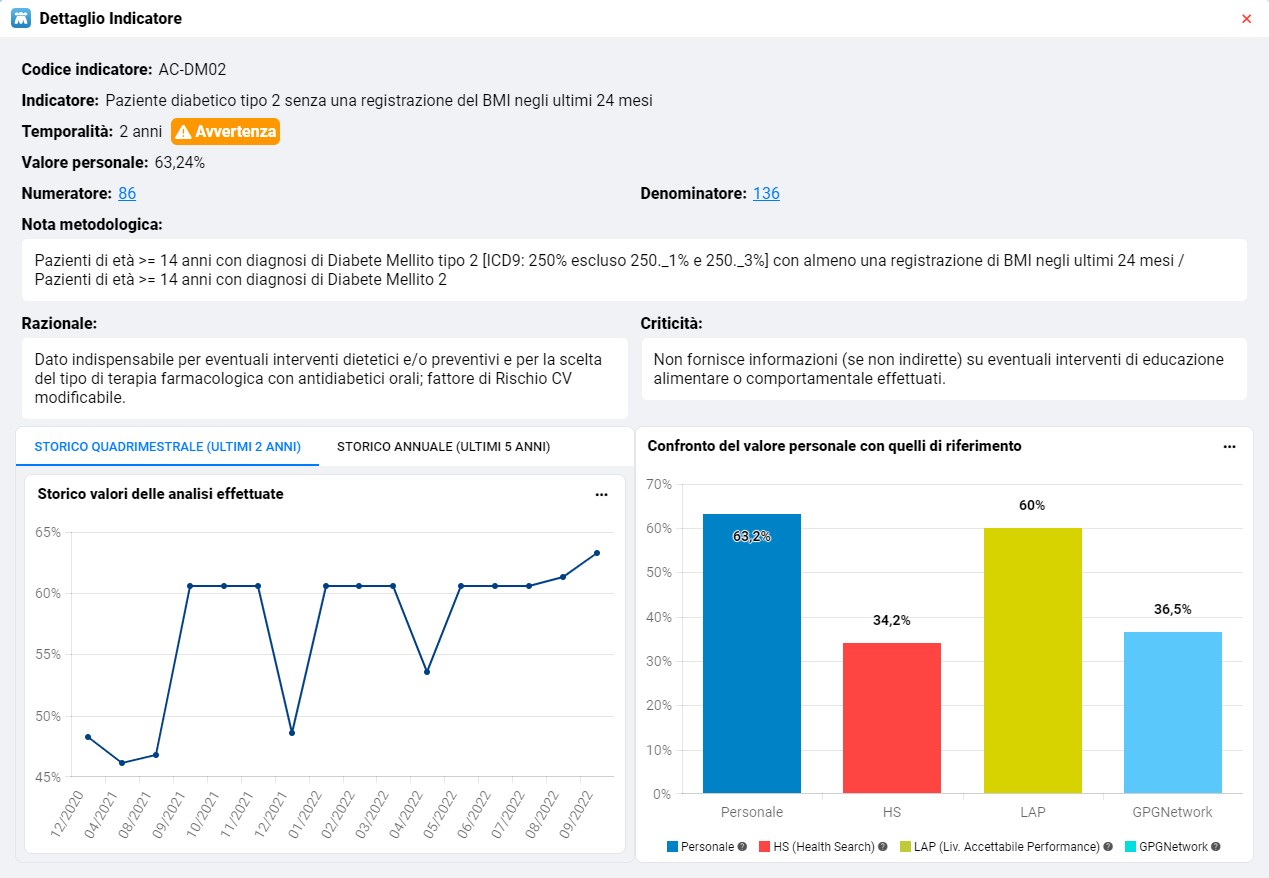This screenshot has width=1269, height=878.
Task: Toggle HS (Health Search) series in legend
Action: coord(824,846)
